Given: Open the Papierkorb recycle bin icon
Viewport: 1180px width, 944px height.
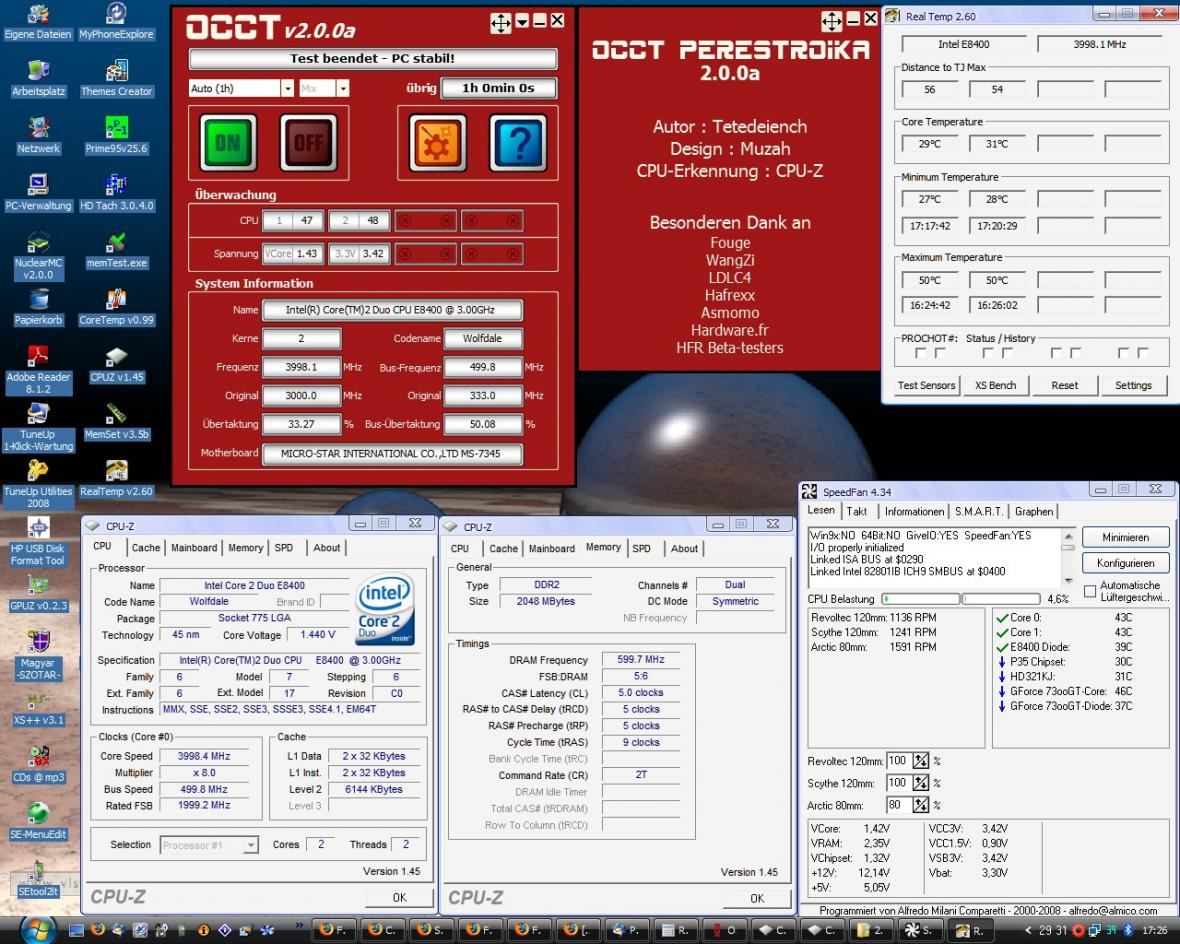Looking at the screenshot, I should [x=38, y=306].
